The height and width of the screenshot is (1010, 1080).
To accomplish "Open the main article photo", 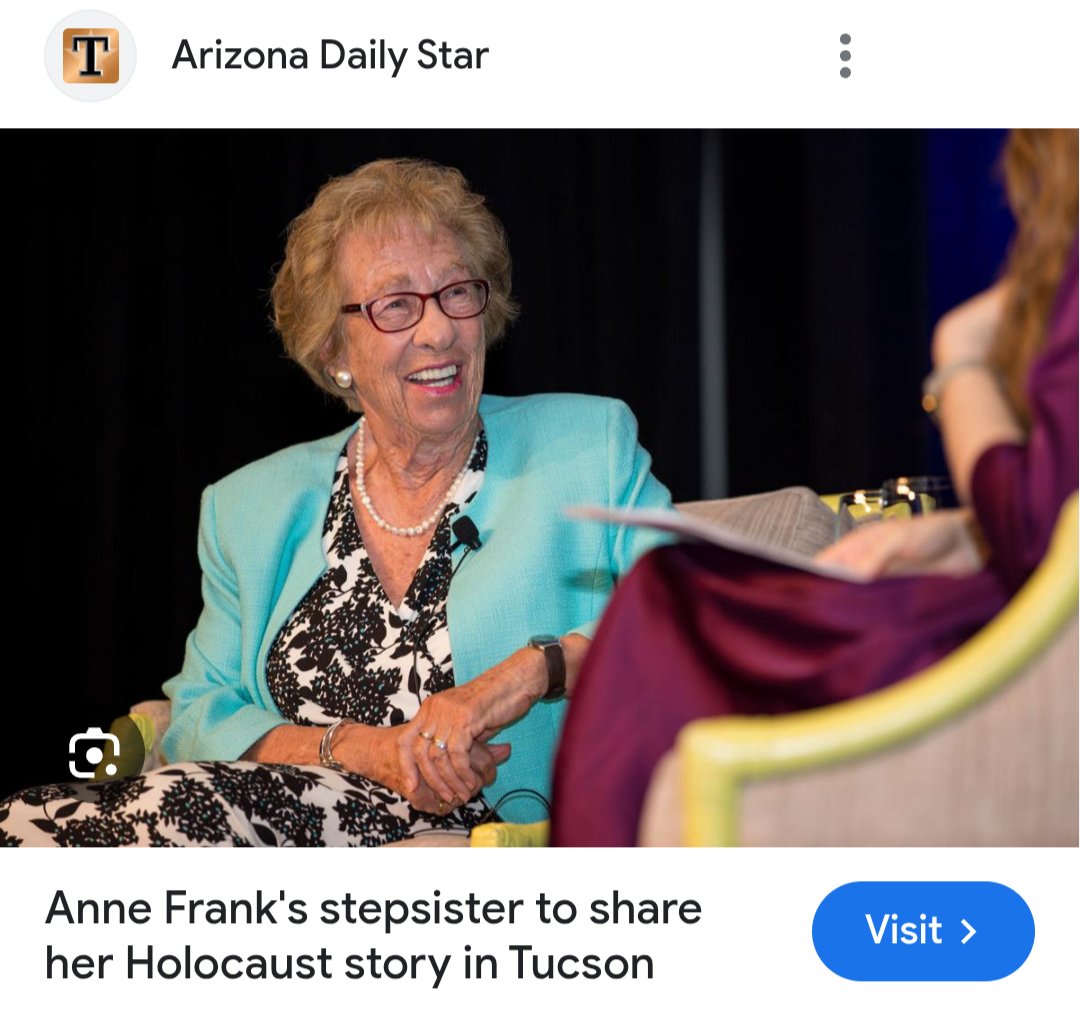I will [x=539, y=488].
